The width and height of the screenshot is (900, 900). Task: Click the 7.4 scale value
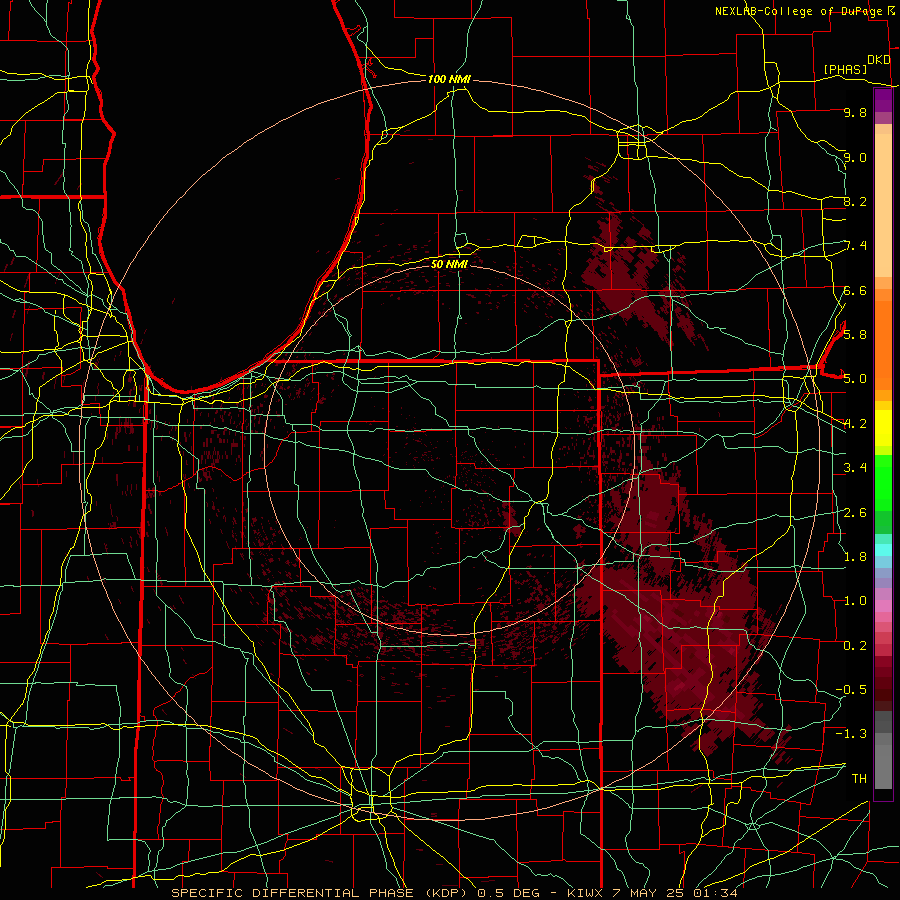855,246
